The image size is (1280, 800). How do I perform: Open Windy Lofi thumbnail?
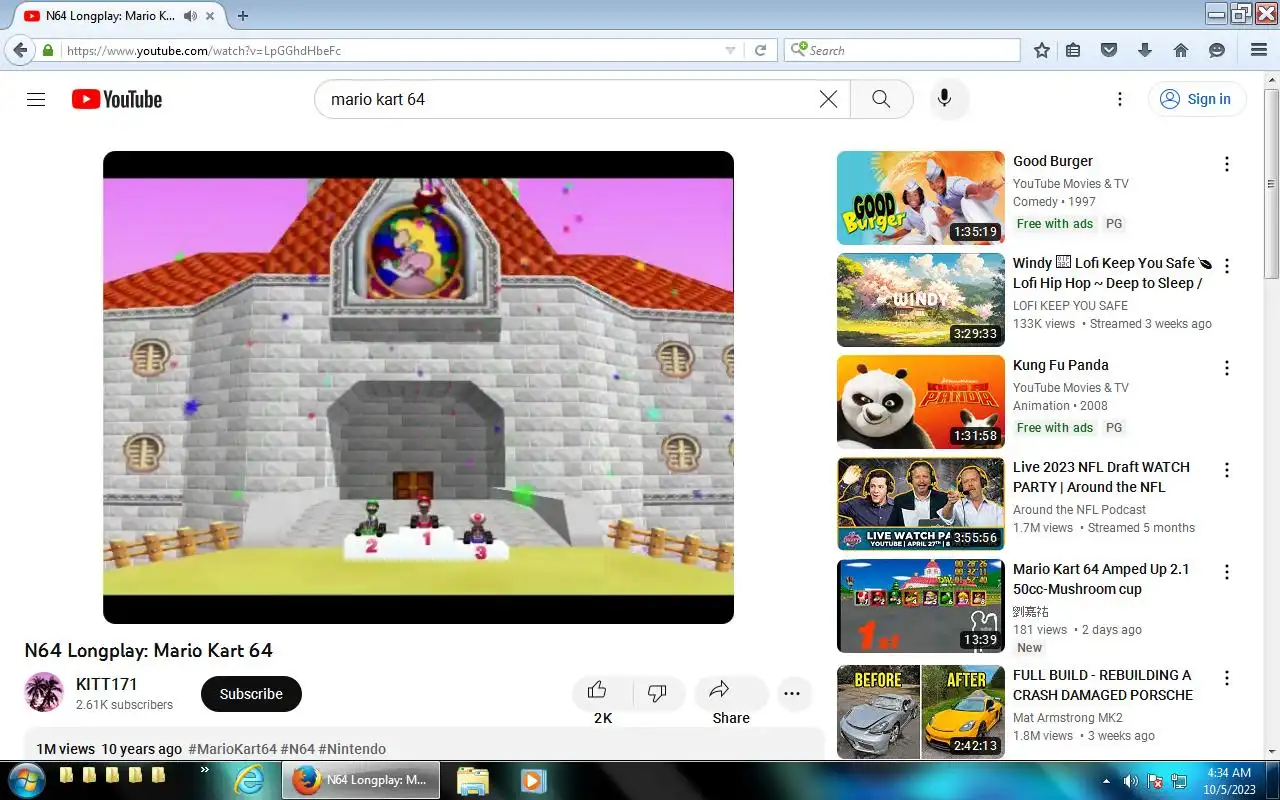coord(920,300)
